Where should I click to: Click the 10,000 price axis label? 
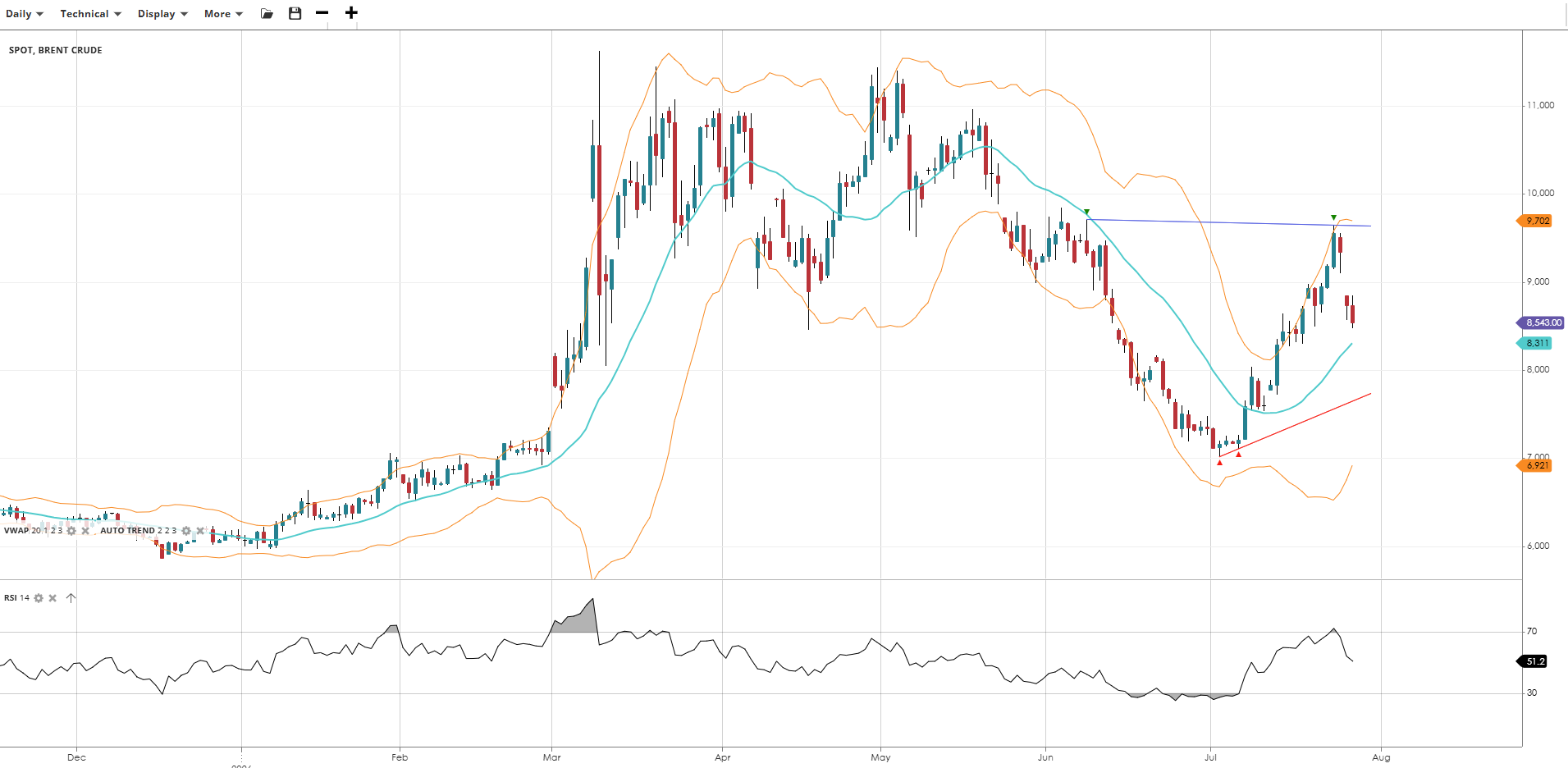pos(1540,193)
